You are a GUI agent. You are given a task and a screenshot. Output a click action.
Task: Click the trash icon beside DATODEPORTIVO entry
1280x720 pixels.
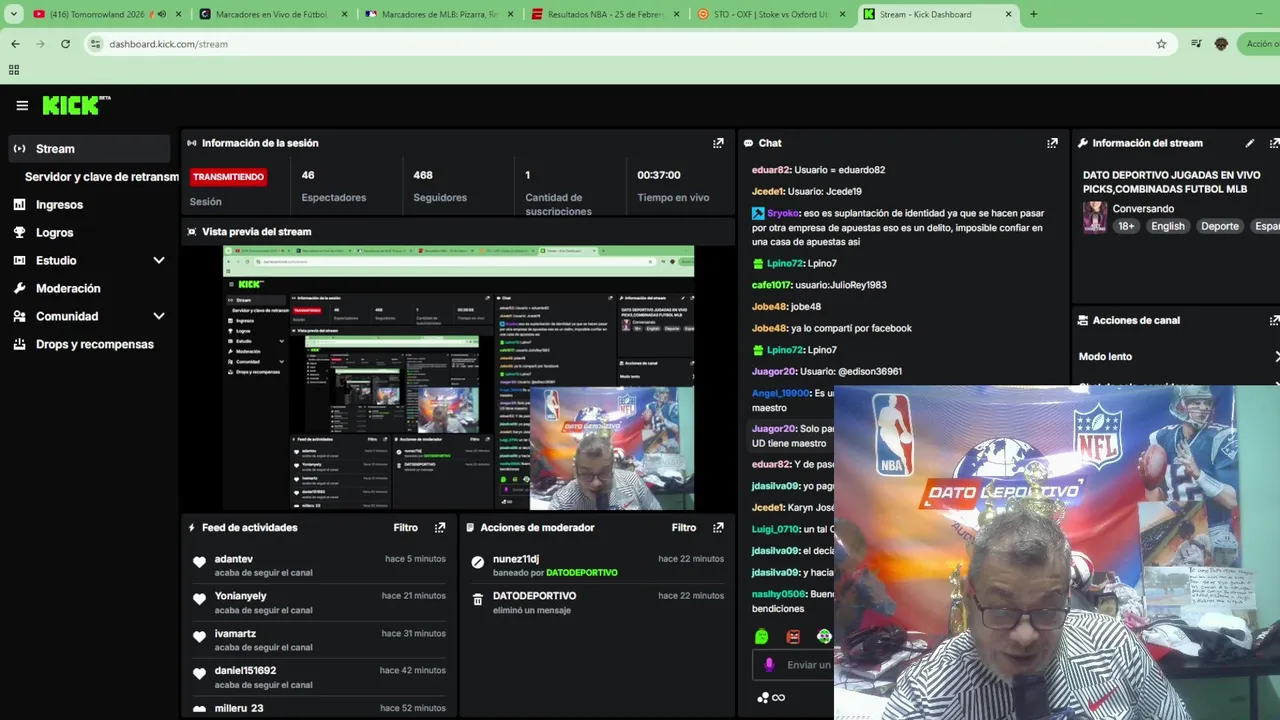pyautogui.click(x=478, y=599)
